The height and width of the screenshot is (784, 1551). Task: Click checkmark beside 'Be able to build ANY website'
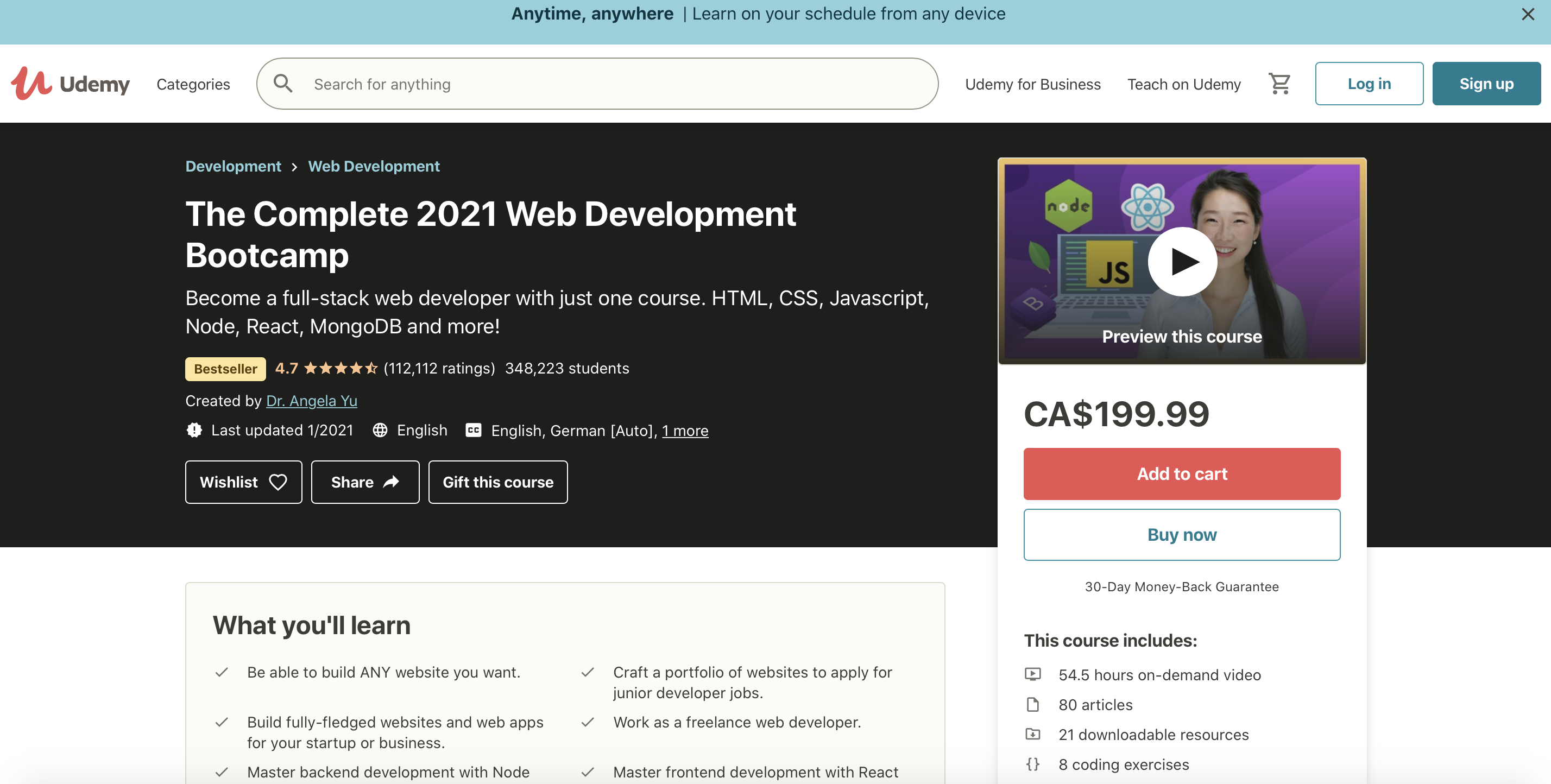(222, 672)
